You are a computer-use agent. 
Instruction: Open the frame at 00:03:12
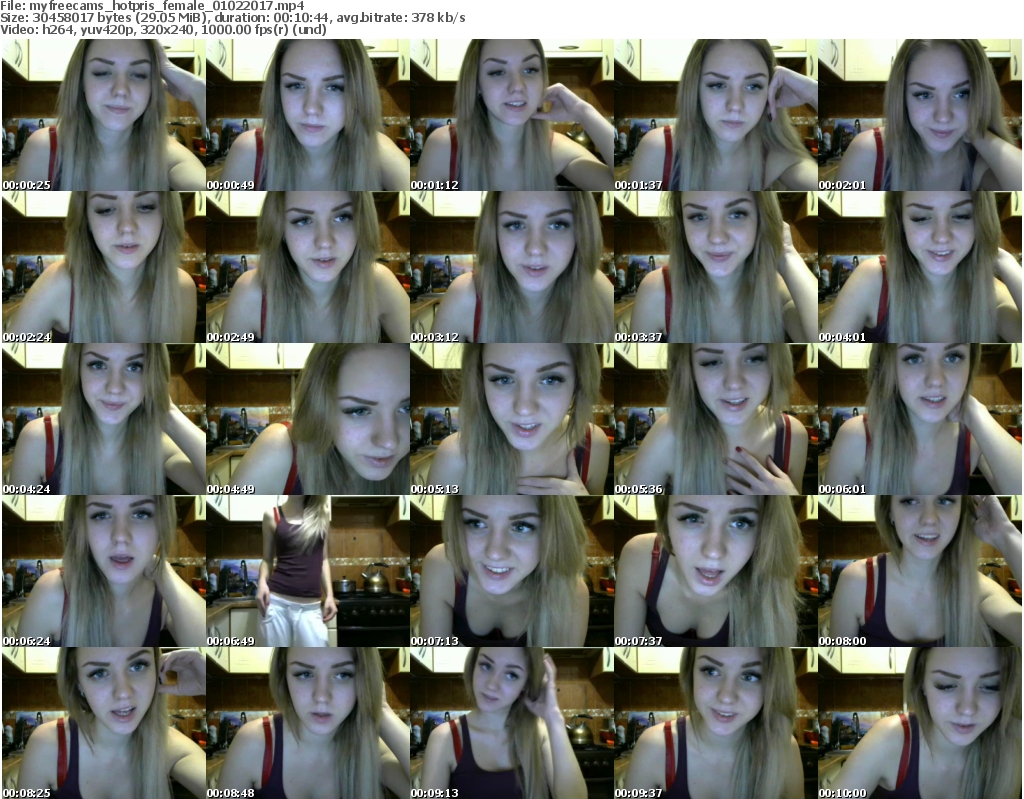(512, 267)
